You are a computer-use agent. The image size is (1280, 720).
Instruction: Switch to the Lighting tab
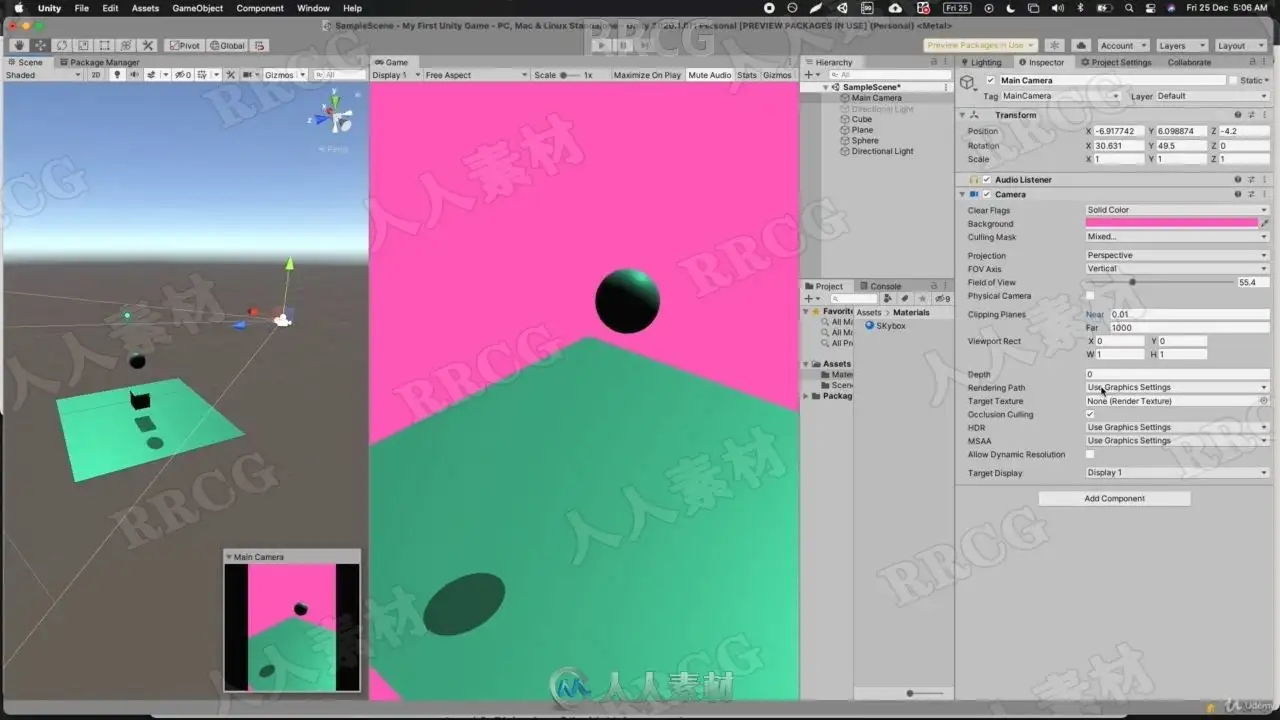click(981, 62)
